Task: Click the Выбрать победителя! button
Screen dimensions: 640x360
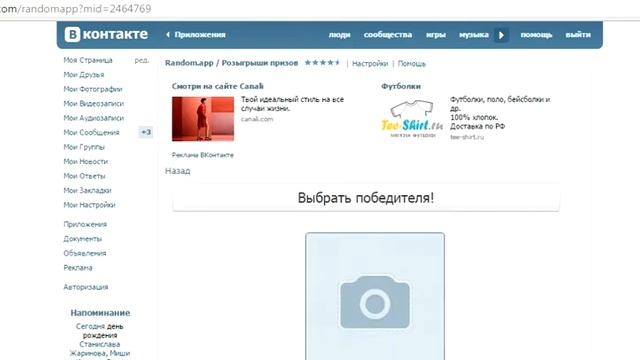Action: click(x=366, y=198)
